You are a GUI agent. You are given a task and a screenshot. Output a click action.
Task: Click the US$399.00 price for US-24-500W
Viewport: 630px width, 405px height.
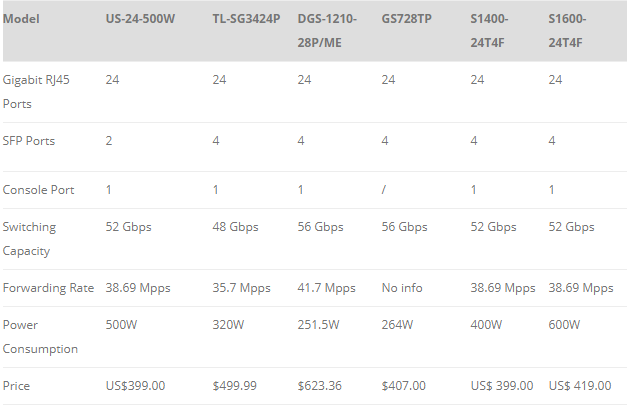(x=135, y=385)
